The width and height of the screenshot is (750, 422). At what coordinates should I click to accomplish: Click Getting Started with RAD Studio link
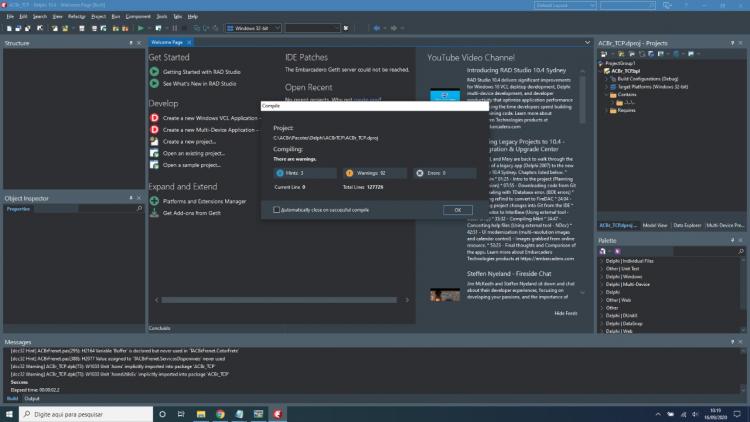coord(201,72)
